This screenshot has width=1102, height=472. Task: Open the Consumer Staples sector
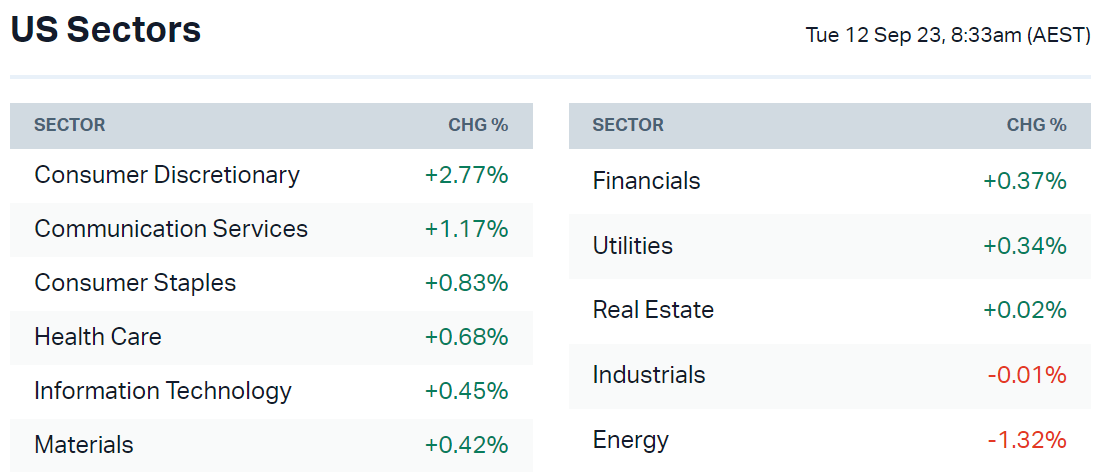click(x=135, y=283)
